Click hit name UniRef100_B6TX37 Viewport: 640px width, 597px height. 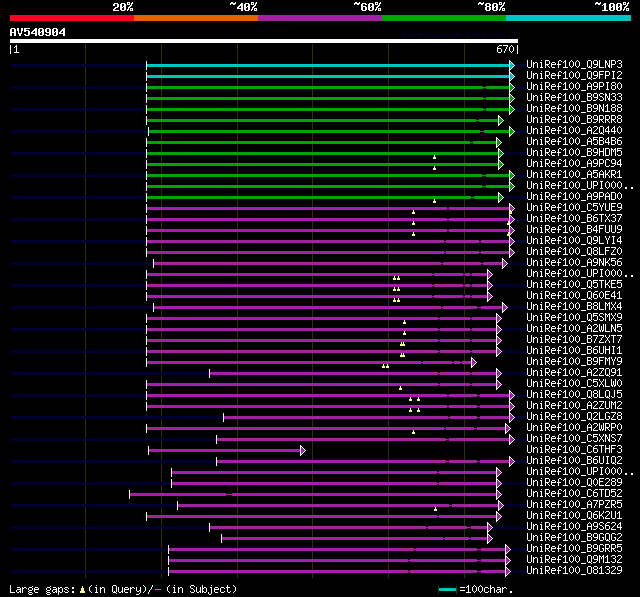[574, 219]
